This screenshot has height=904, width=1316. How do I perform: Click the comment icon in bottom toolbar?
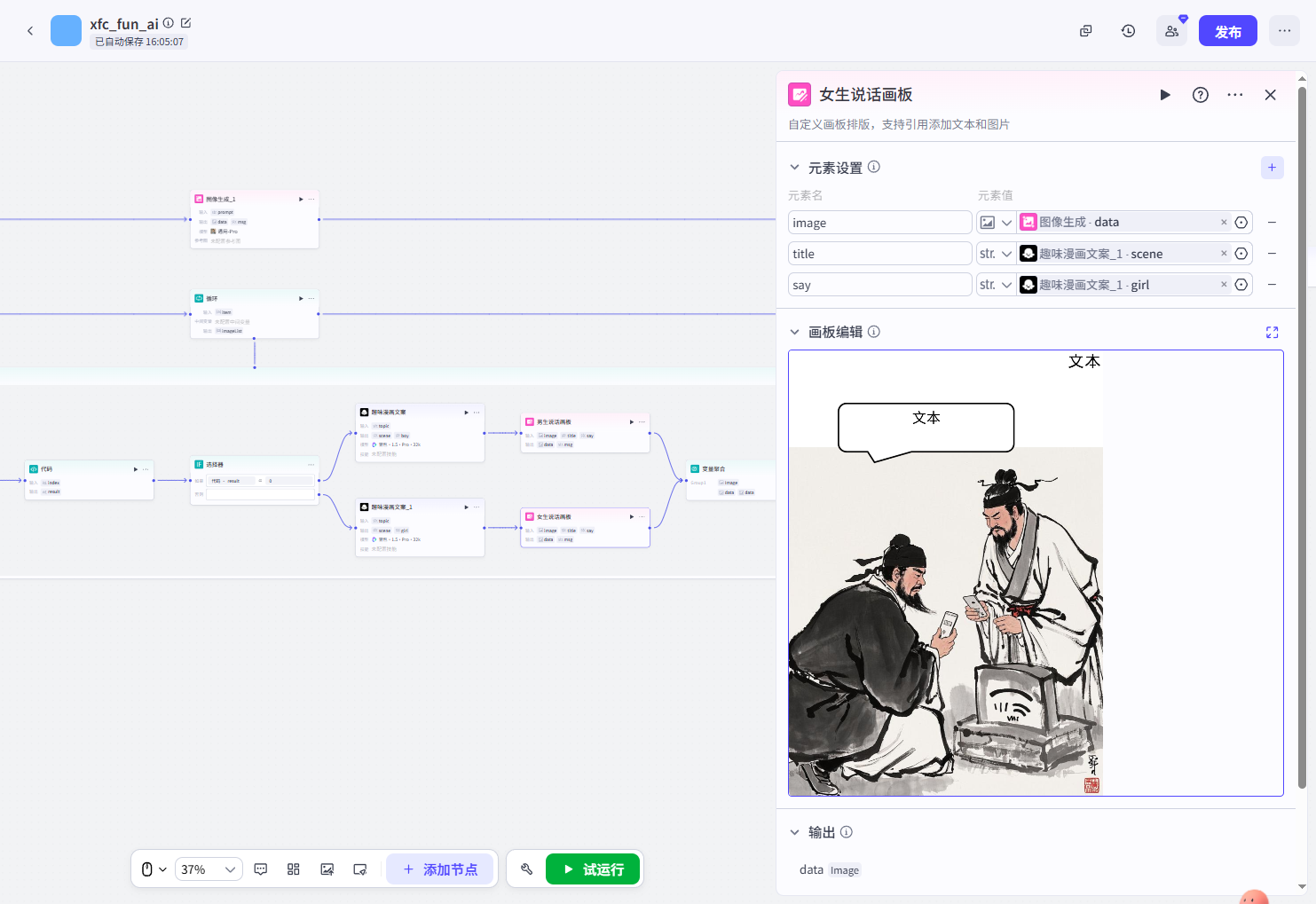[261, 869]
